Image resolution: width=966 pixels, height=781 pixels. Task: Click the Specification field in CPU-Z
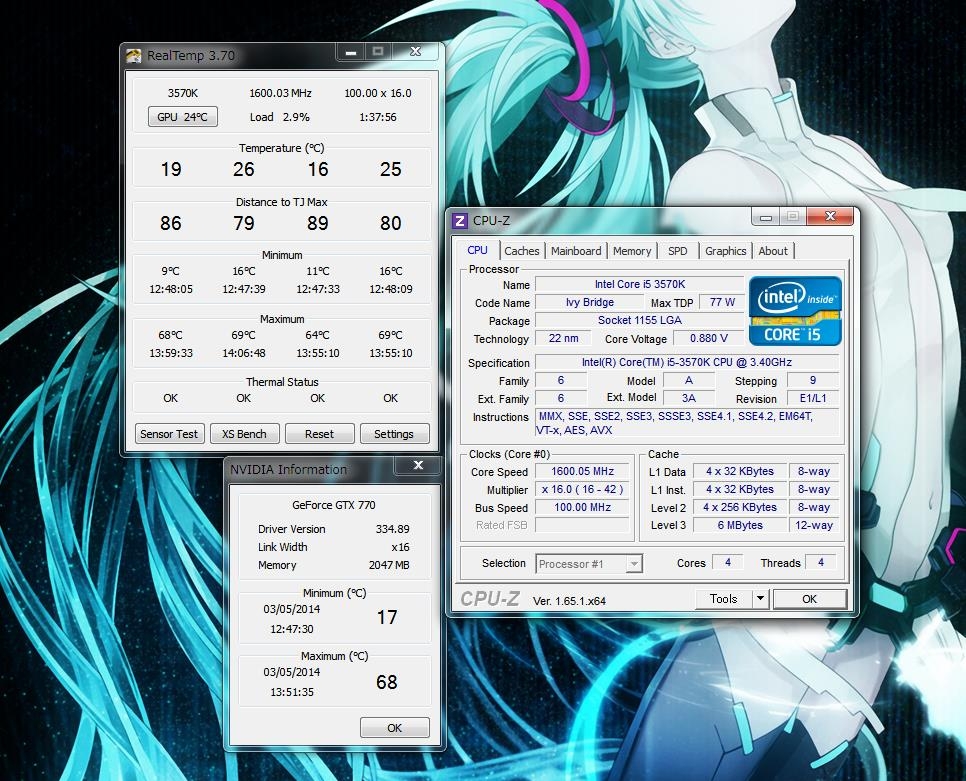[x=686, y=362]
